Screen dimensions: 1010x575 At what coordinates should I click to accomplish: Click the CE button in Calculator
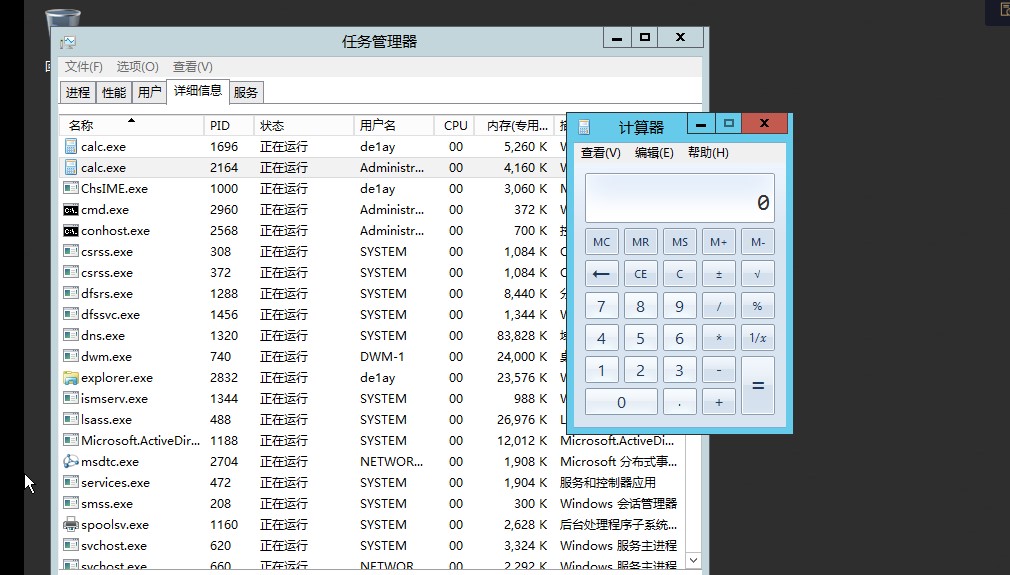click(640, 274)
